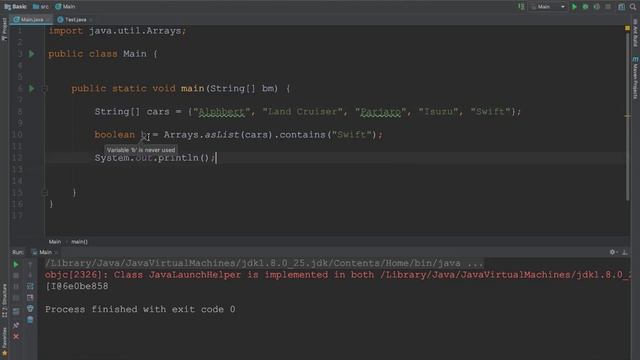Close Run panel with red X icon

(x=16, y=337)
